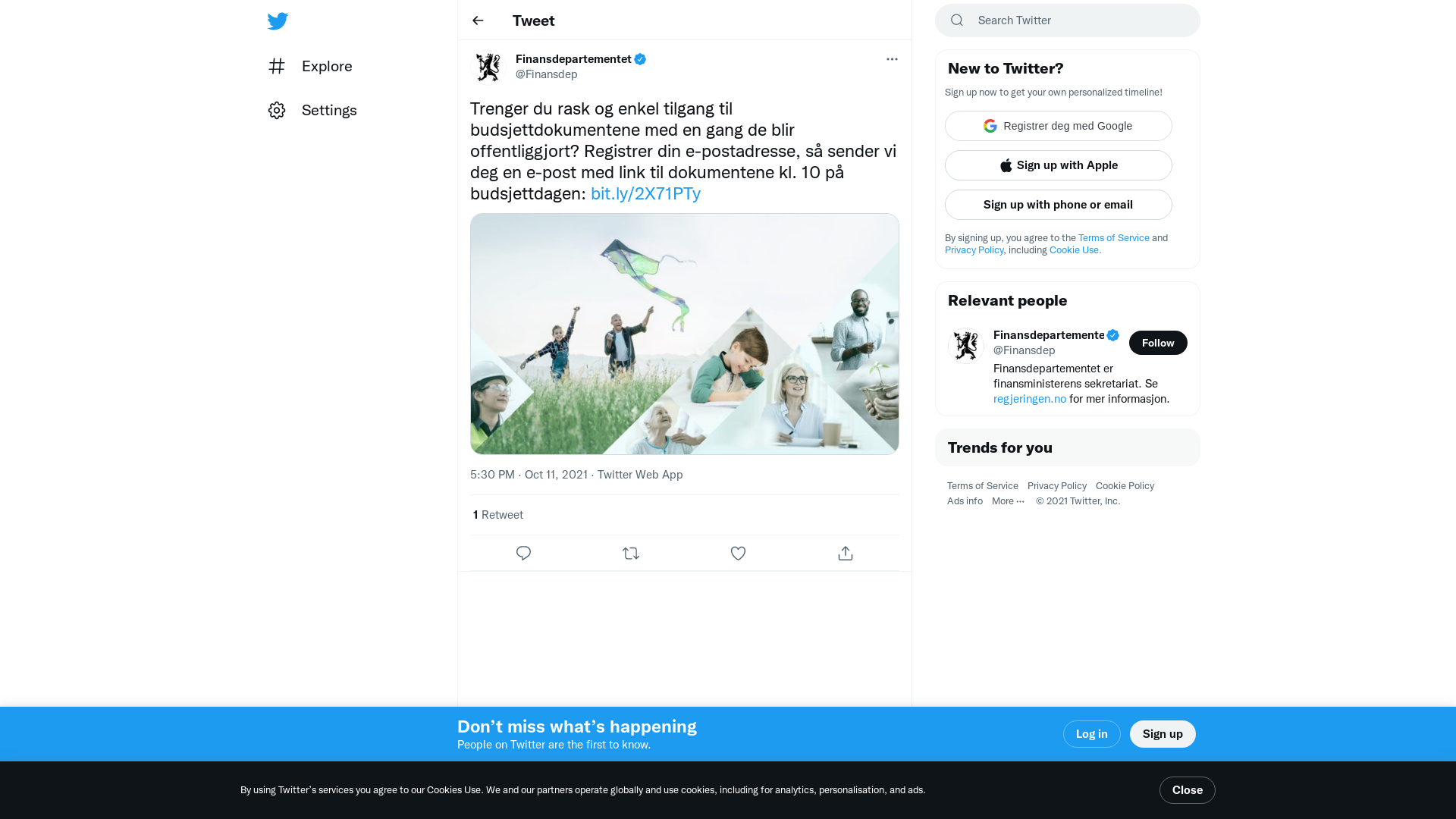Click the Twitter bird logo
Viewport: 1456px width, 819px height.
pyautogui.click(x=278, y=20)
